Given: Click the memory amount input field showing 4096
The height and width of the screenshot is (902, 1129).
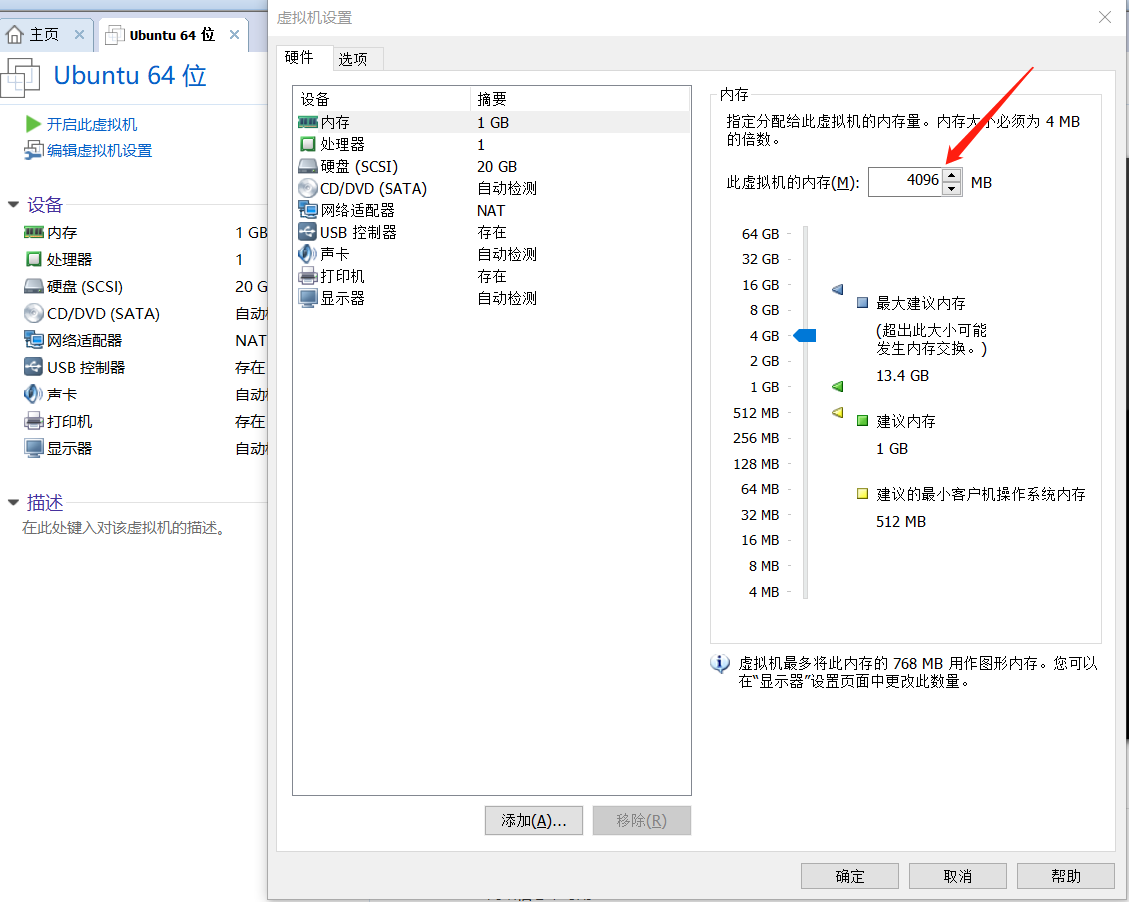Looking at the screenshot, I should point(906,181).
